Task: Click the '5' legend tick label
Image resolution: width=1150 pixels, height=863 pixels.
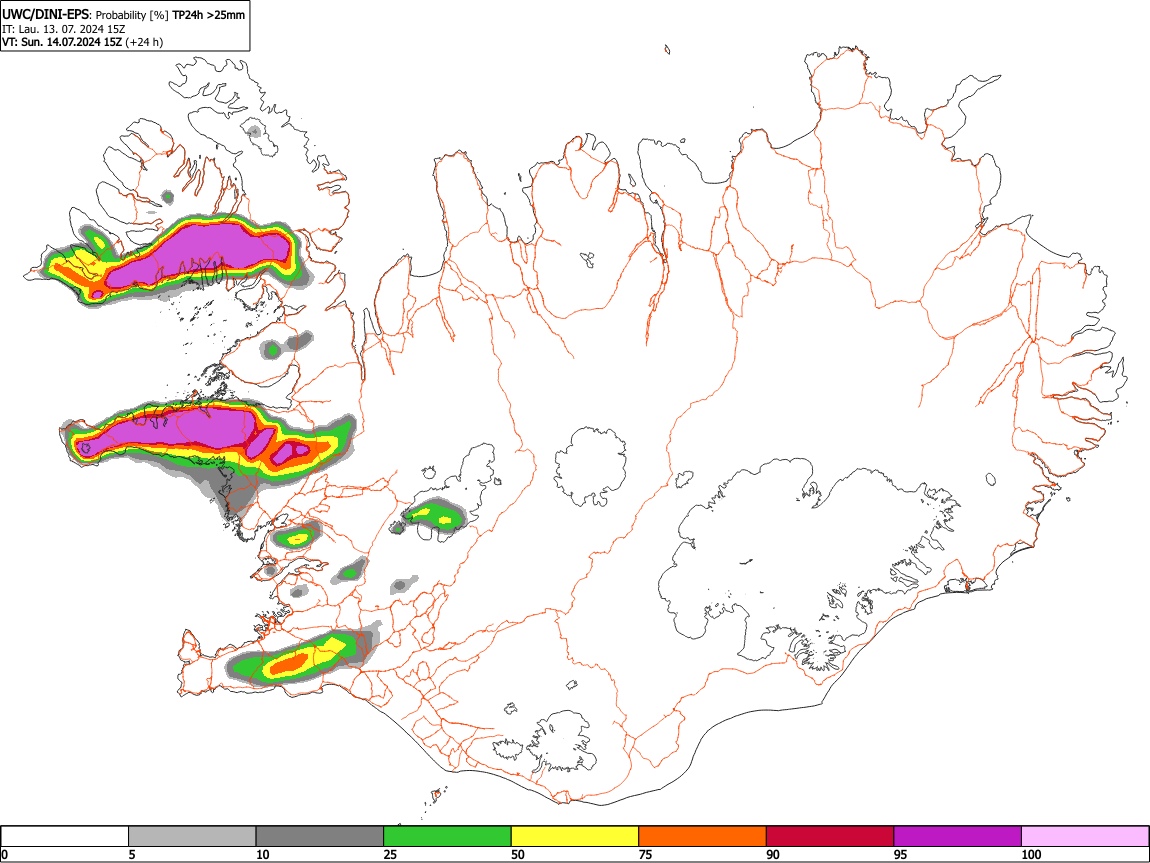Action: coord(132,854)
